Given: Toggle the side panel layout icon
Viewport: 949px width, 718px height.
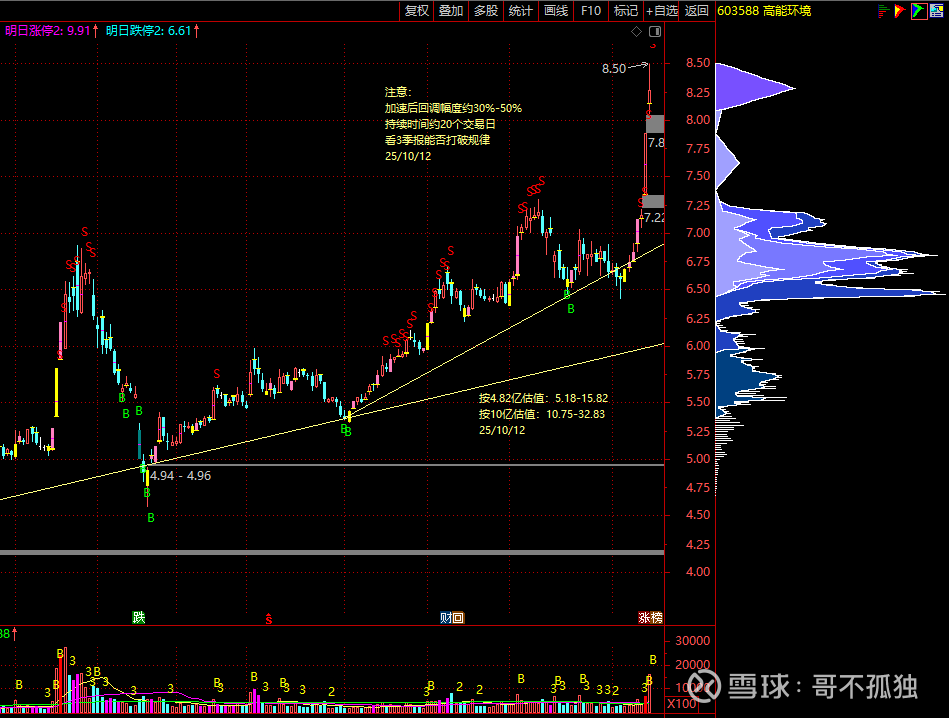Looking at the screenshot, I should (x=655, y=31).
